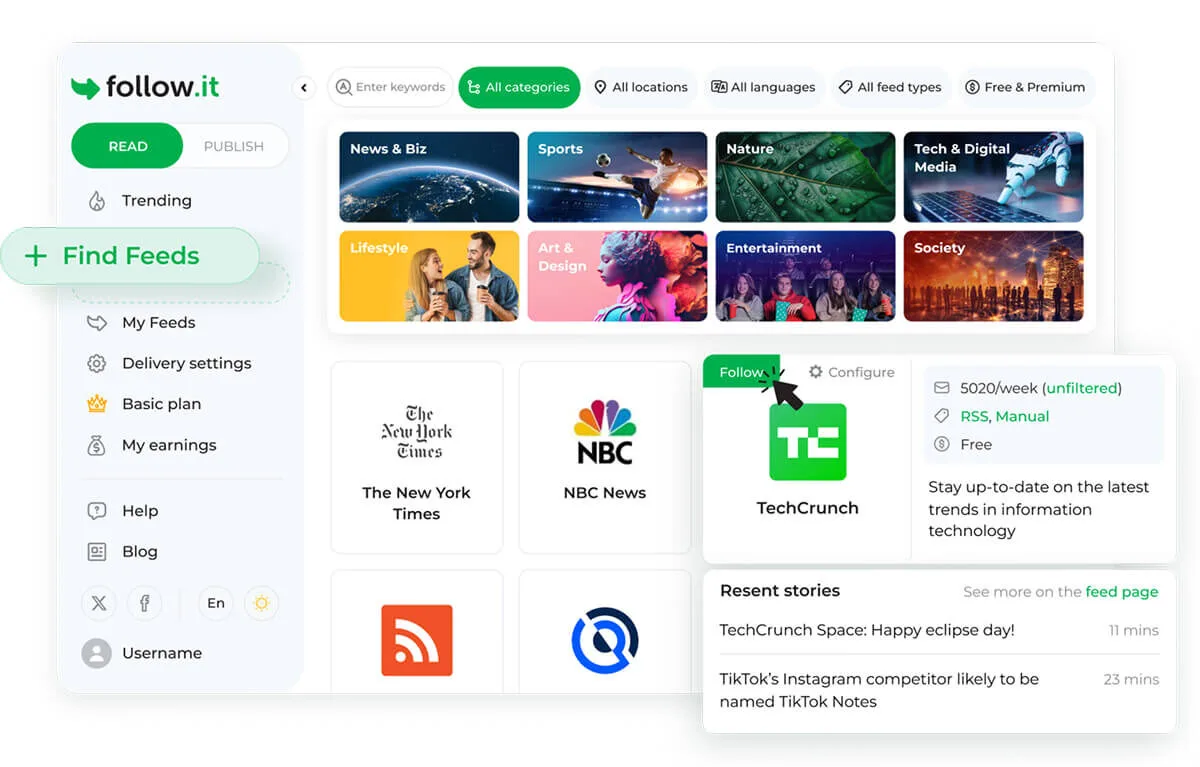Open the Basic plan page
Image resolution: width=1200 pixels, height=767 pixels.
click(161, 404)
